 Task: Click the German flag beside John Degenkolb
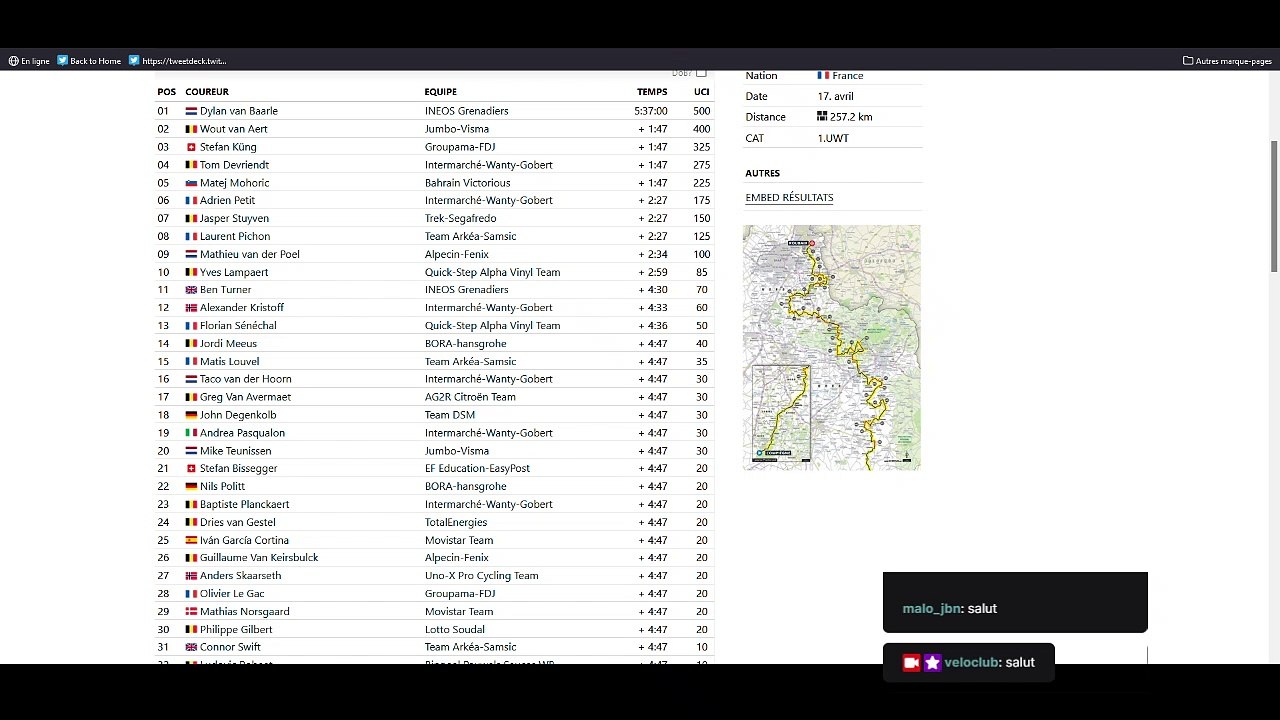pyautogui.click(x=191, y=415)
